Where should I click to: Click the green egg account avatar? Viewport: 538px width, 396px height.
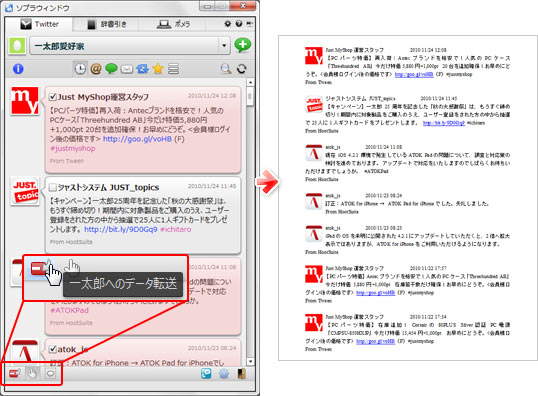(17, 46)
